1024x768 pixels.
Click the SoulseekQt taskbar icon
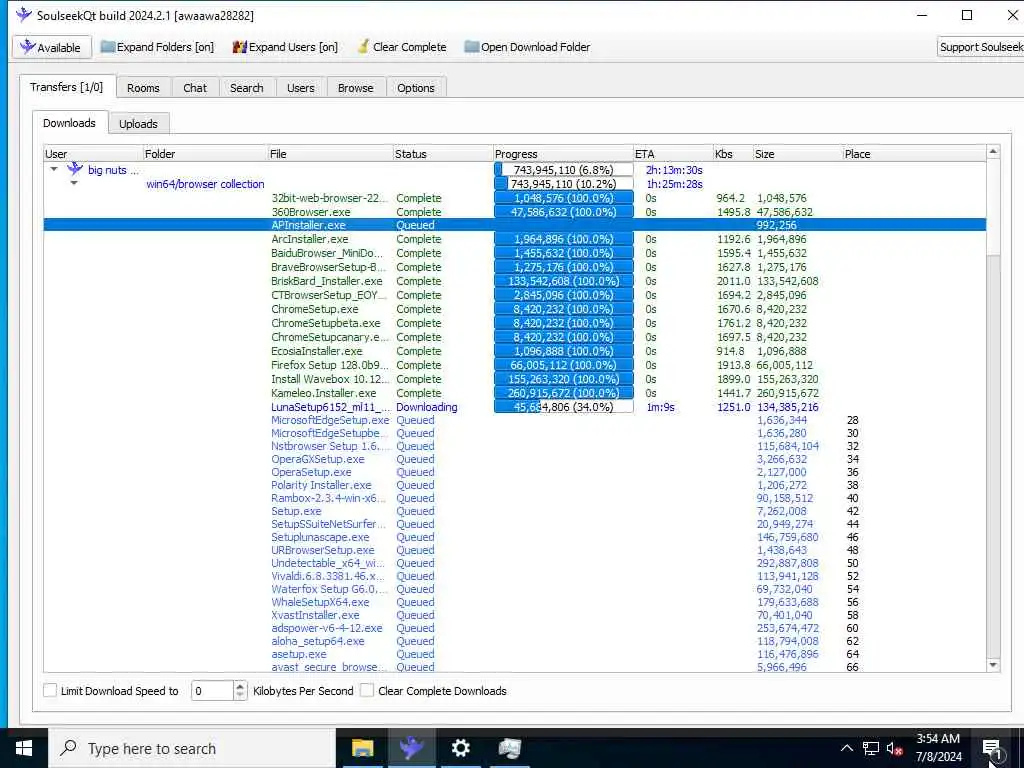(411, 748)
